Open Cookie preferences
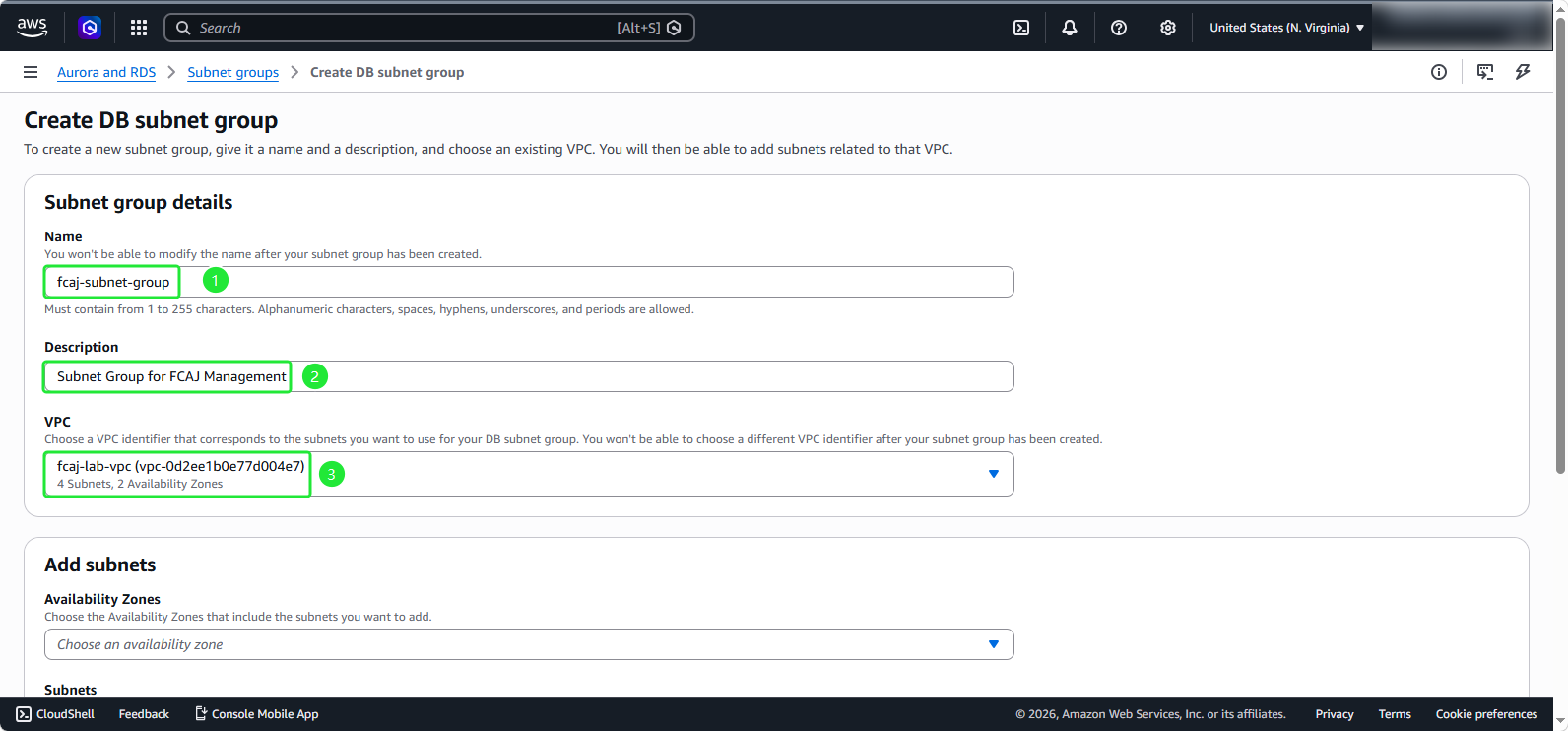This screenshot has width=1568, height=731. pyautogui.click(x=1486, y=714)
